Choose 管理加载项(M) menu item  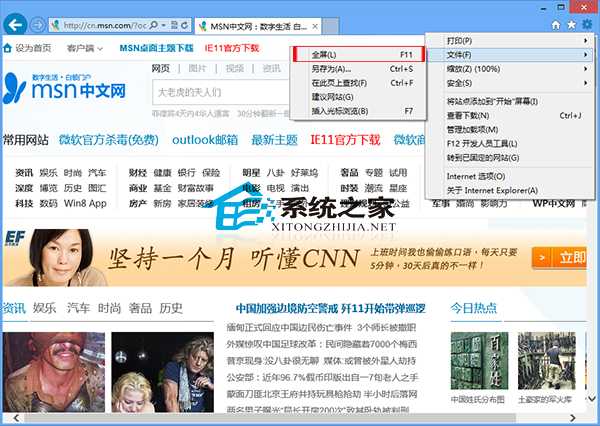[x=509, y=130]
